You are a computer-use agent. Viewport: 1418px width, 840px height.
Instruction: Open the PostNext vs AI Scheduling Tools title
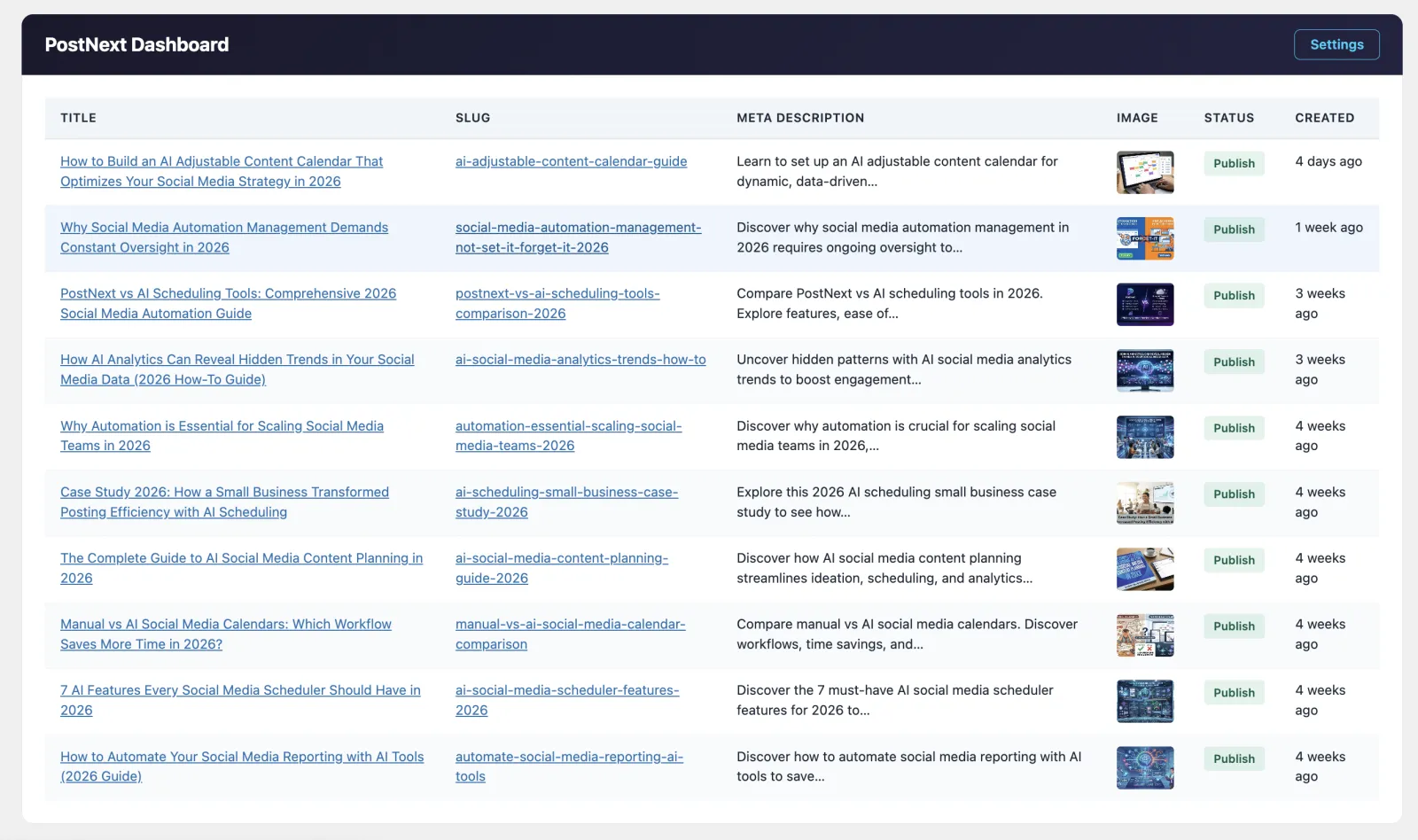coord(228,303)
